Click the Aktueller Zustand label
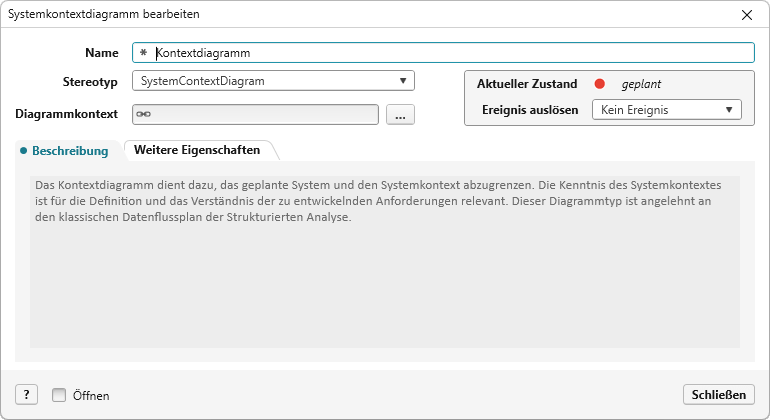The width and height of the screenshot is (770, 420). point(527,84)
